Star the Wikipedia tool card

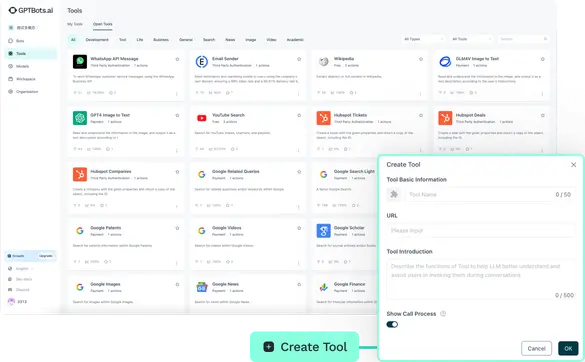pyautogui.click(x=421, y=59)
